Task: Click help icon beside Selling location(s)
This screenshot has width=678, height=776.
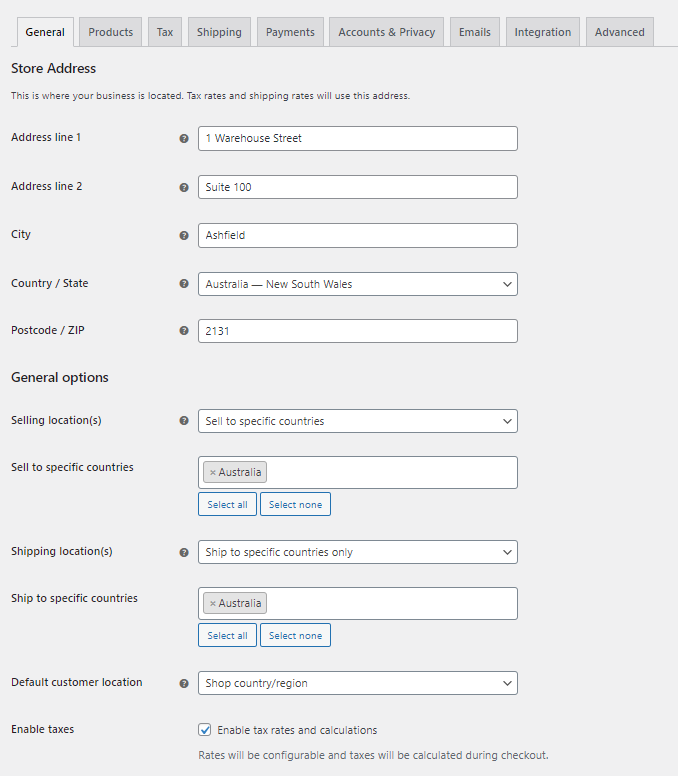Action: click(x=184, y=421)
